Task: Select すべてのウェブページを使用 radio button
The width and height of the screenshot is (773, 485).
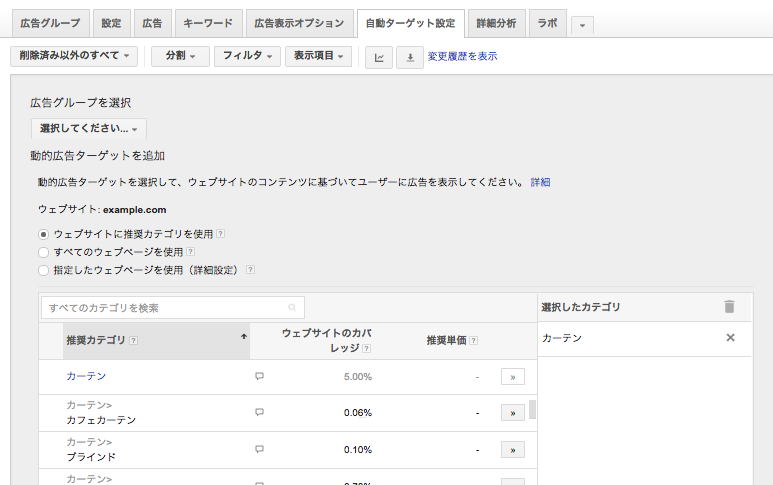Action: (x=43, y=252)
